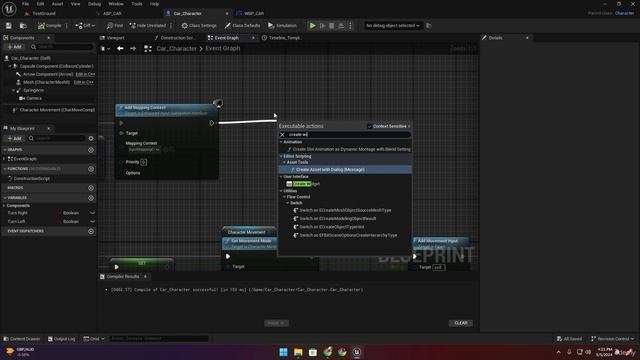This screenshot has height=360, width=640.
Task: Open the Edit menu
Action: [40, 4]
